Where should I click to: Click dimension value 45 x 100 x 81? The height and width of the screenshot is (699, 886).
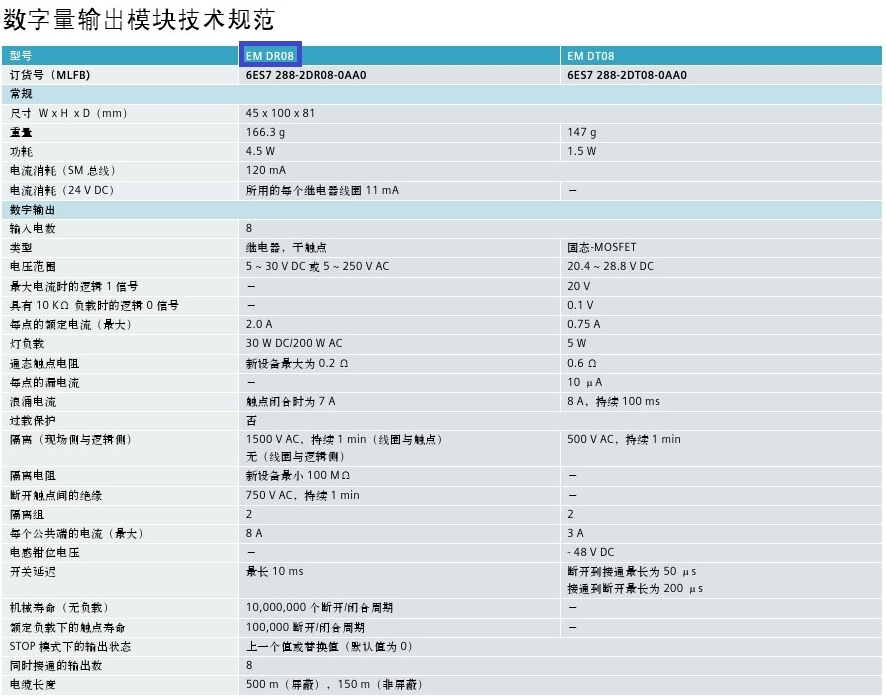point(280,113)
